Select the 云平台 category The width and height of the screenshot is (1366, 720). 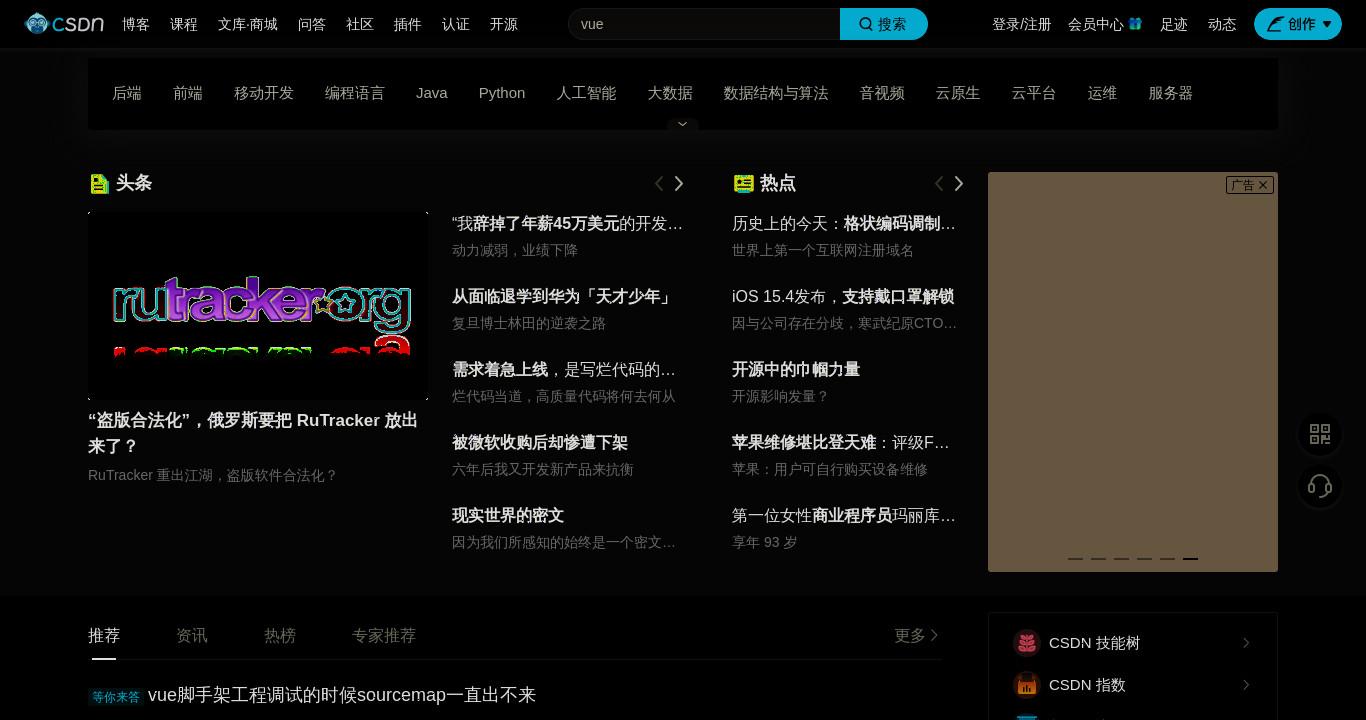pyautogui.click(x=1034, y=93)
